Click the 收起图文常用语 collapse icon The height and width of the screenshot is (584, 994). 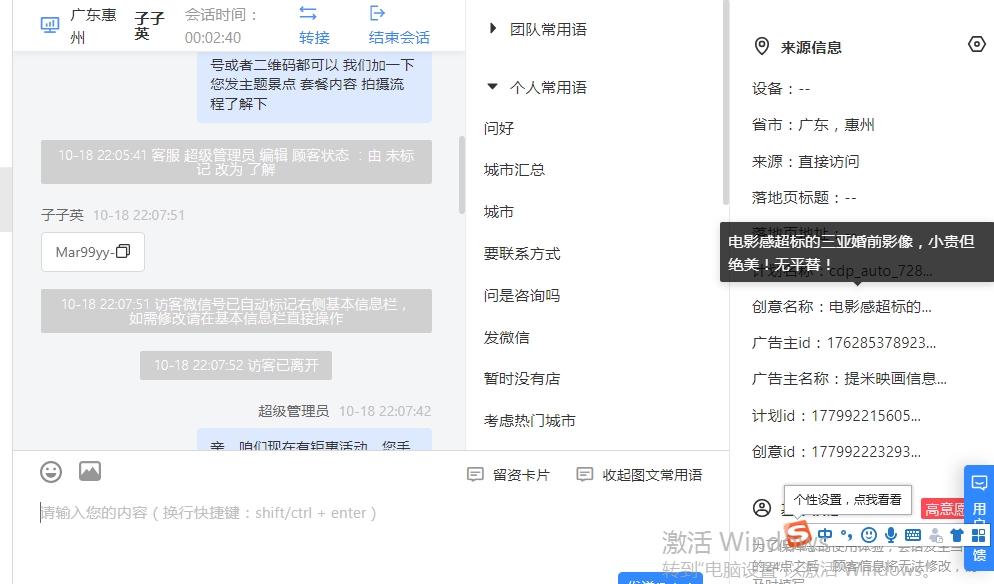[x=584, y=474]
